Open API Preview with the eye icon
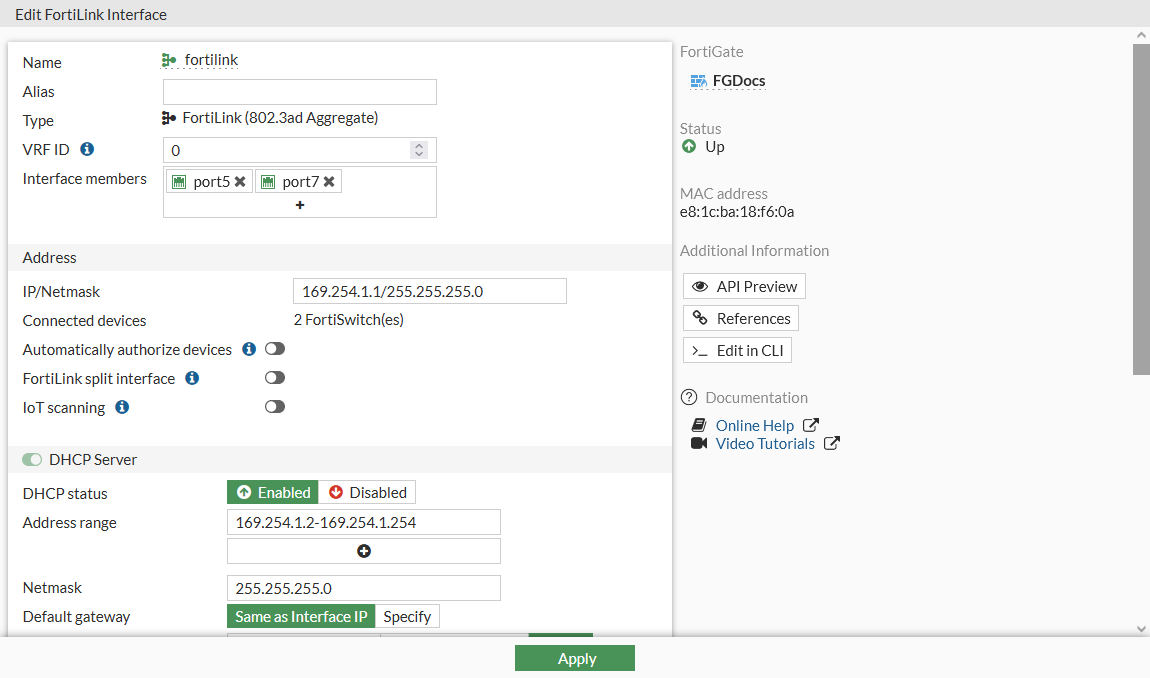The height and width of the screenshot is (678, 1150). point(744,286)
